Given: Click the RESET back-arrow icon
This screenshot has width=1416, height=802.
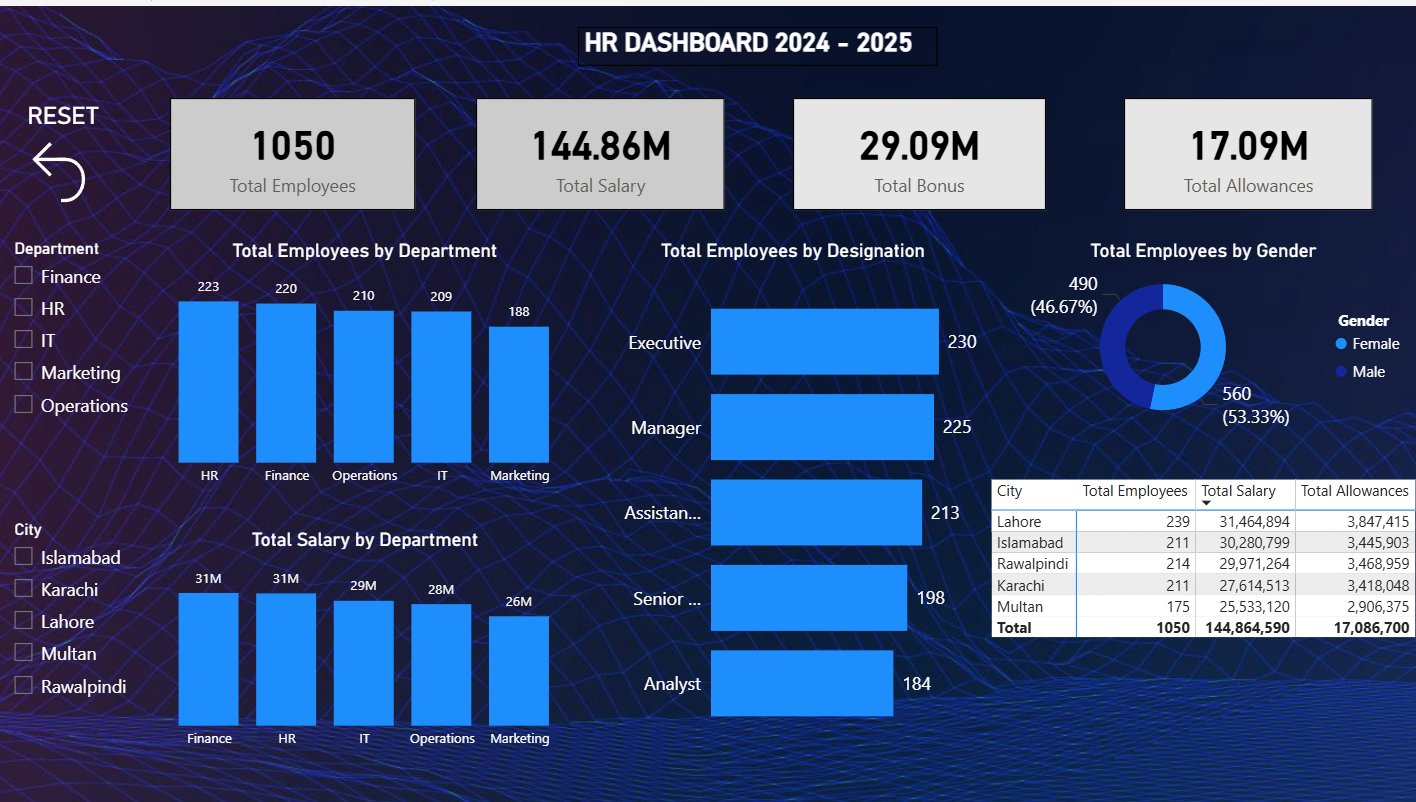Looking at the screenshot, I should [x=59, y=172].
